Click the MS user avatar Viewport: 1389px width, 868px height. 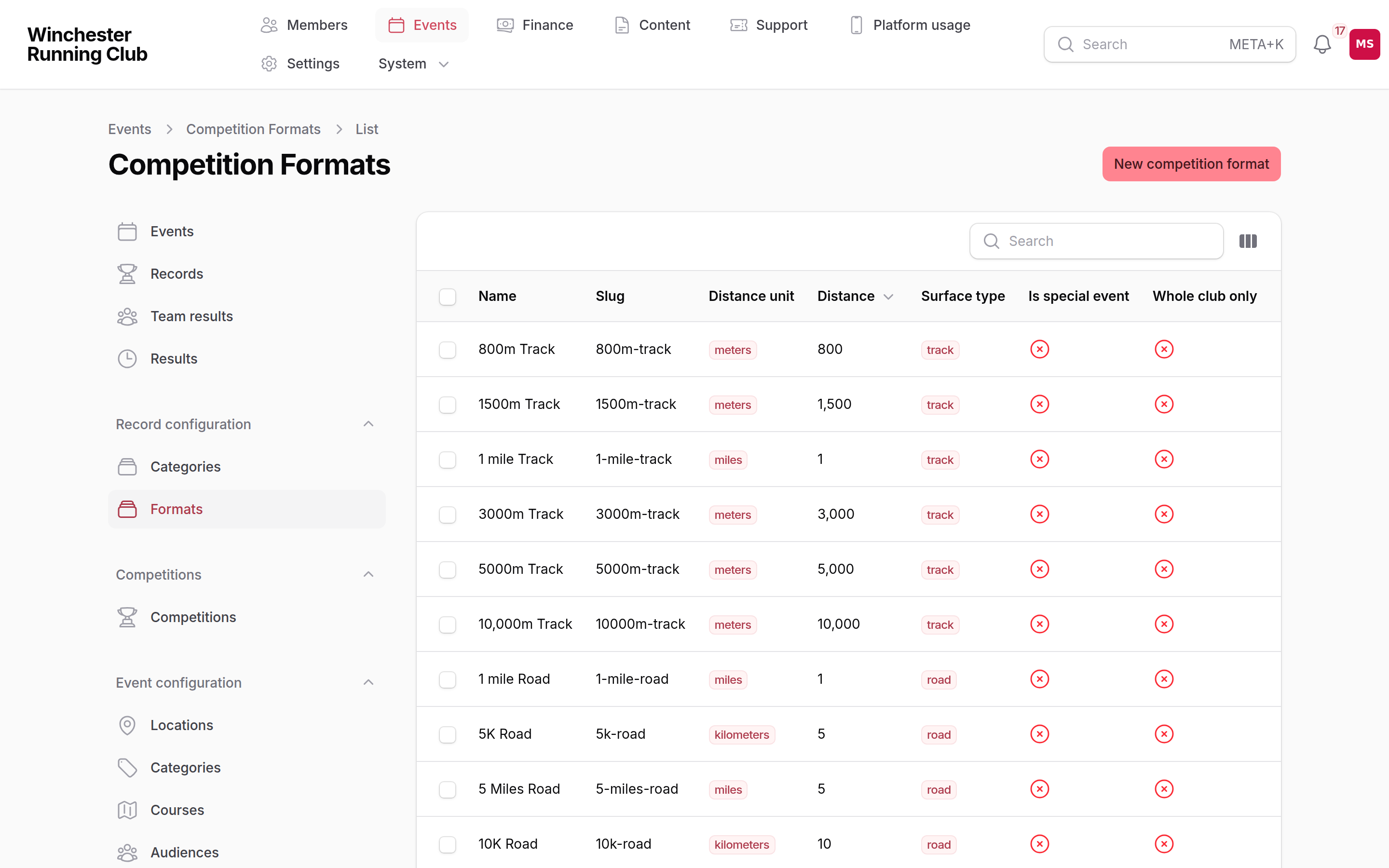tap(1364, 44)
